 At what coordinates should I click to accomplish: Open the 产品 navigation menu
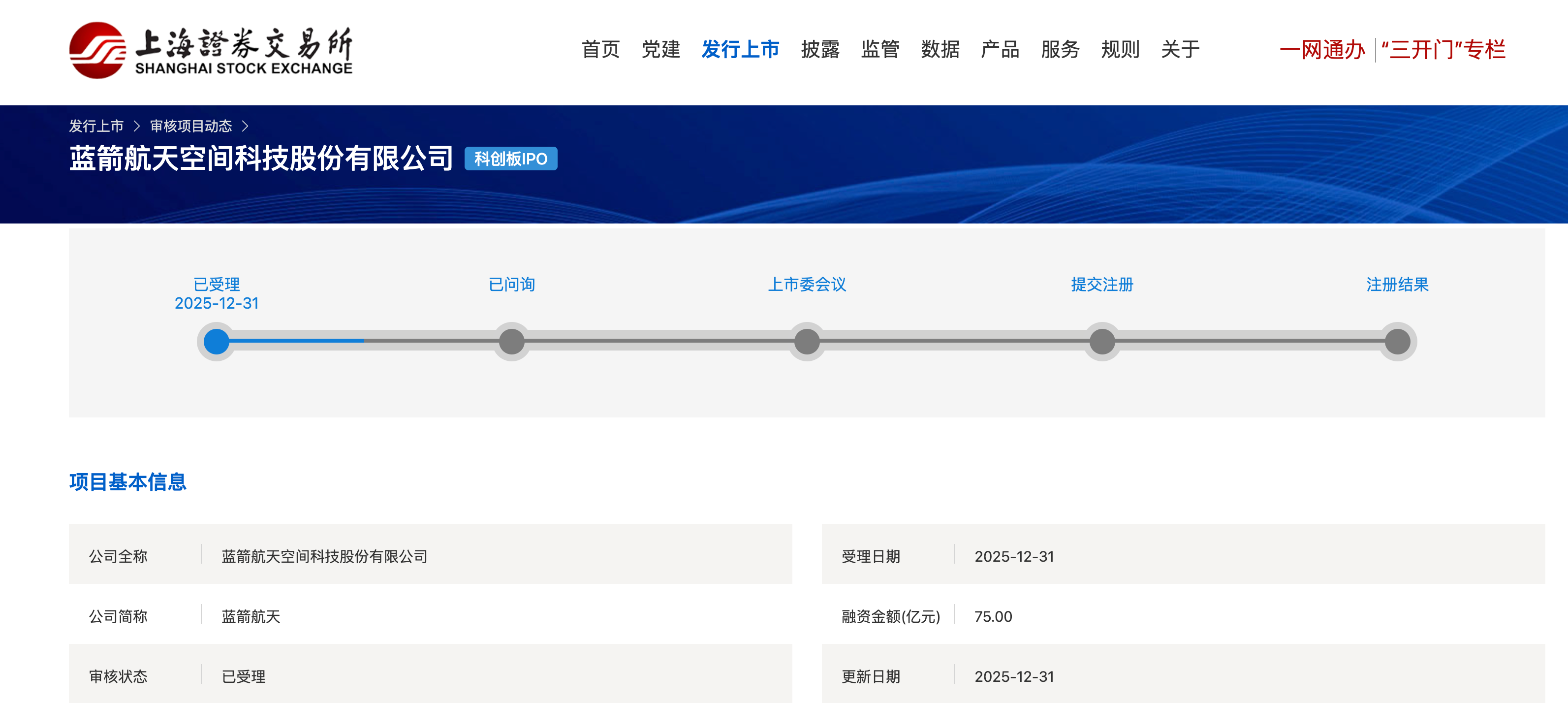tap(1000, 49)
